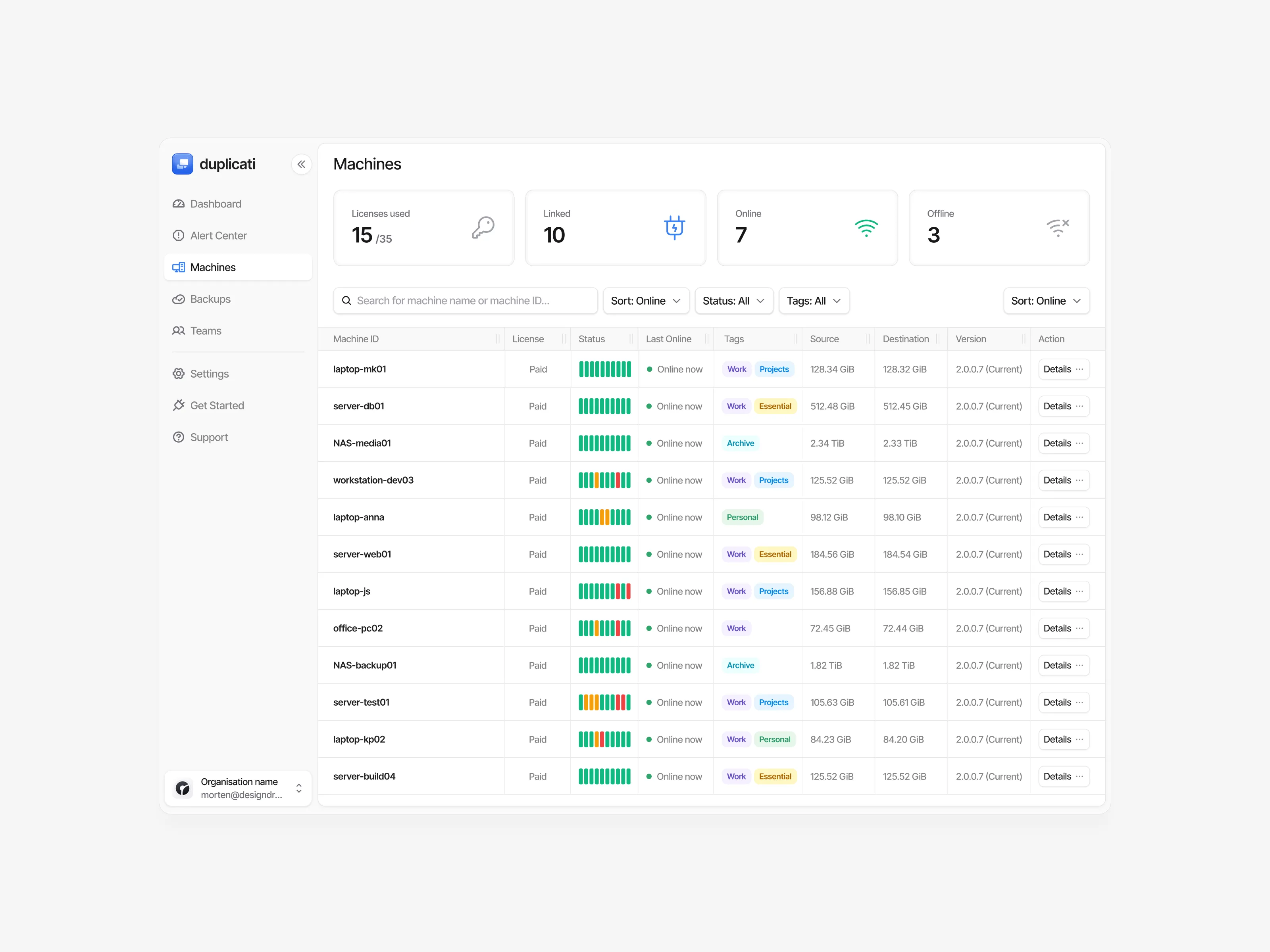Click the duplicati logo icon
The width and height of the screenshot is (1270, 952).
183,164
